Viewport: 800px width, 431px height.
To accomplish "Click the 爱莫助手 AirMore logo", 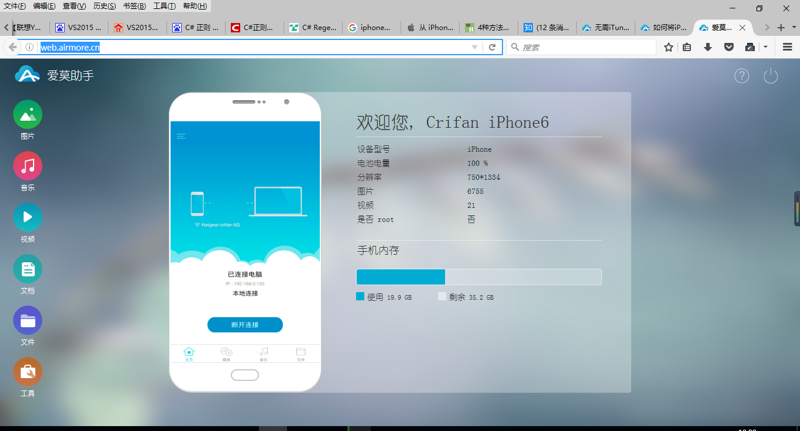I will 54,75.
